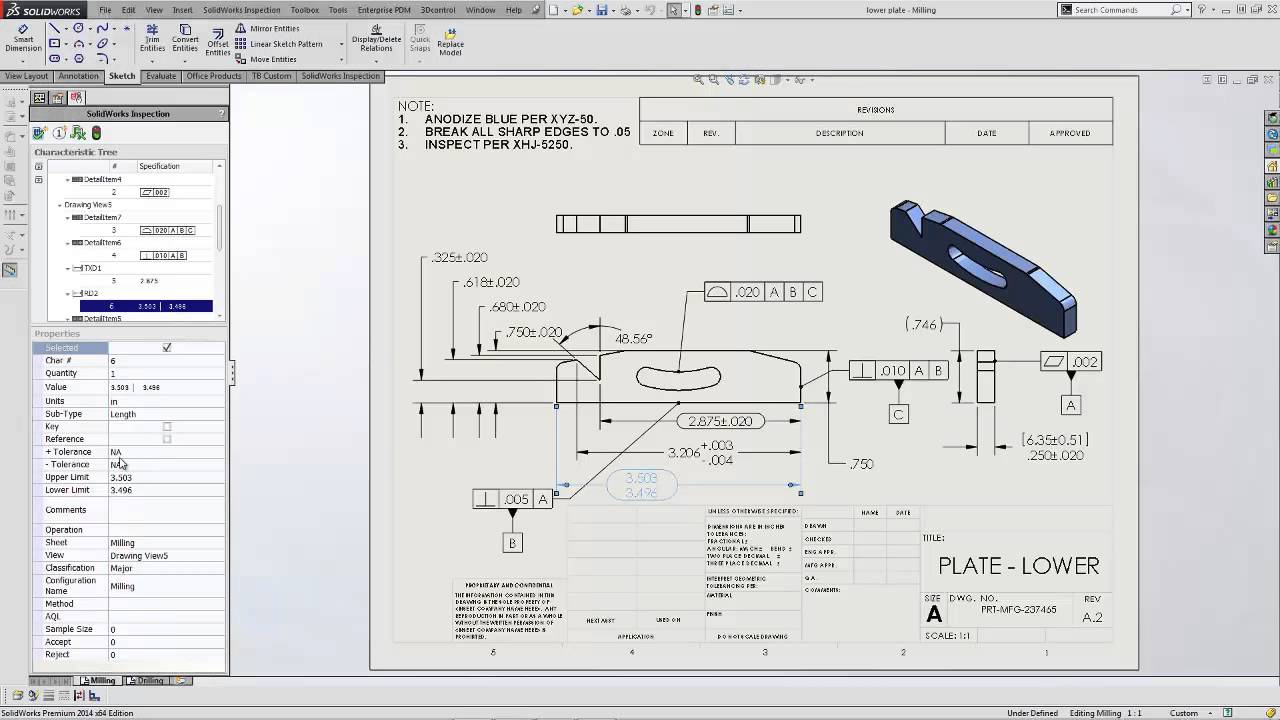Pick the Corner Rectangle tool
This screenshot has width=1280, height=720.
54,44
